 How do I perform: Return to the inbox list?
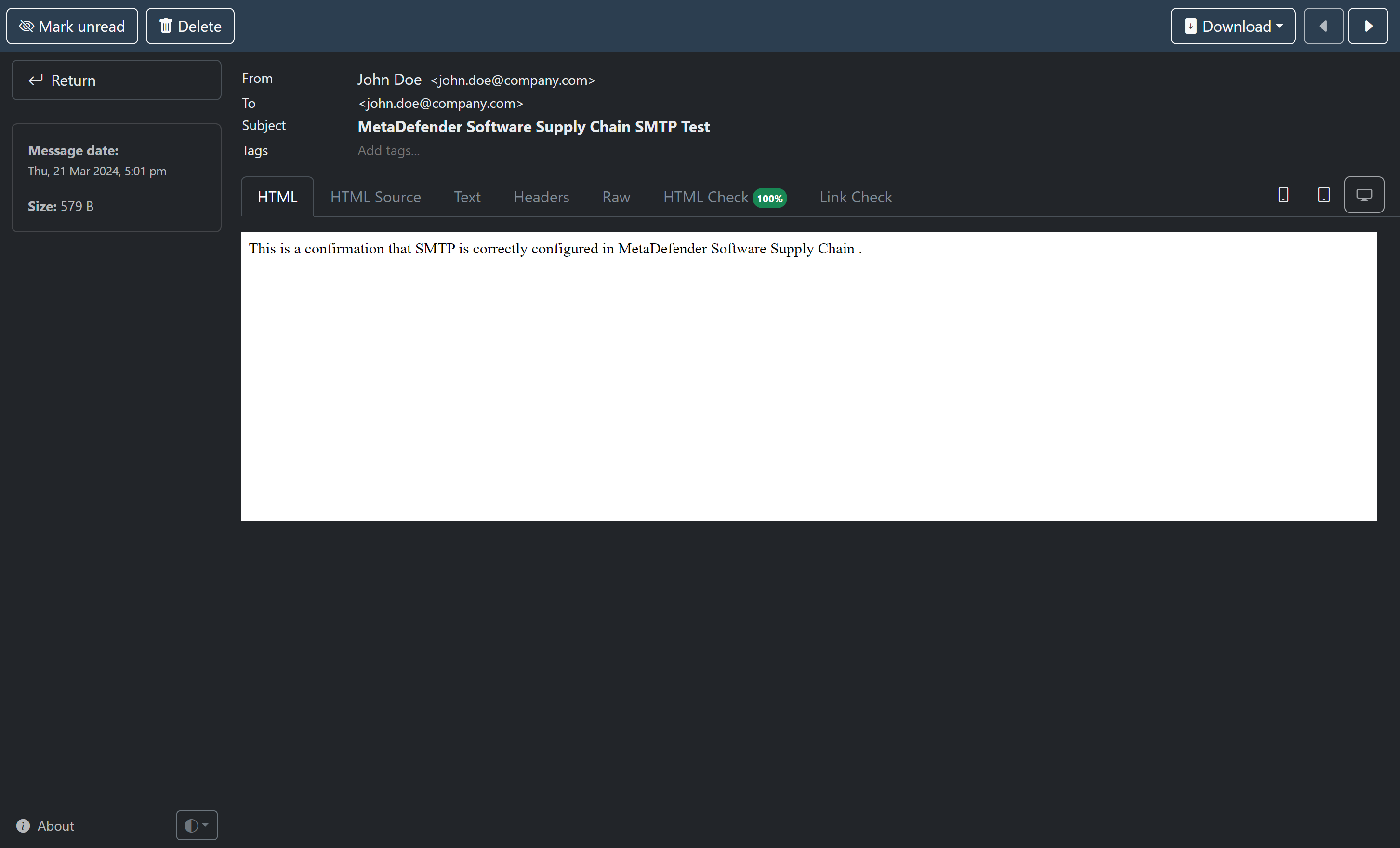coord(117,80)
